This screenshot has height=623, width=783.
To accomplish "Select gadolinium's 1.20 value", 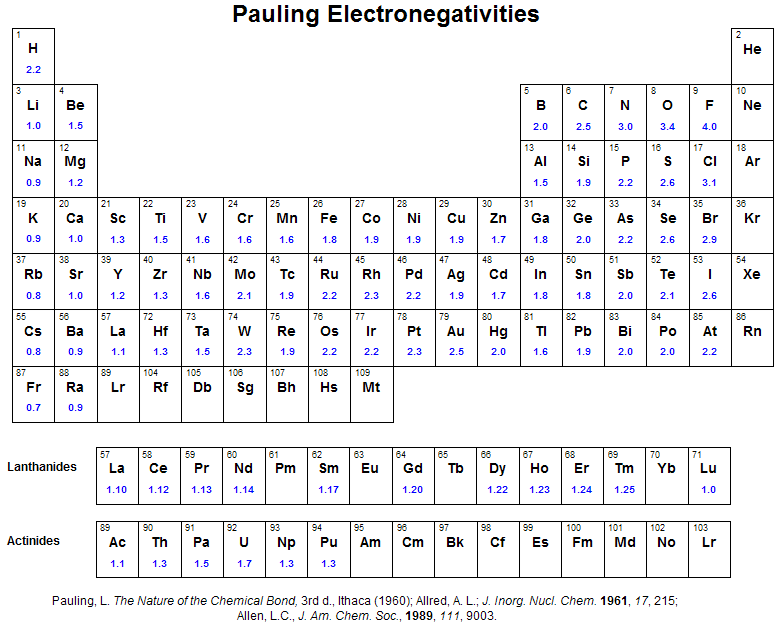I will coord(412,490).
